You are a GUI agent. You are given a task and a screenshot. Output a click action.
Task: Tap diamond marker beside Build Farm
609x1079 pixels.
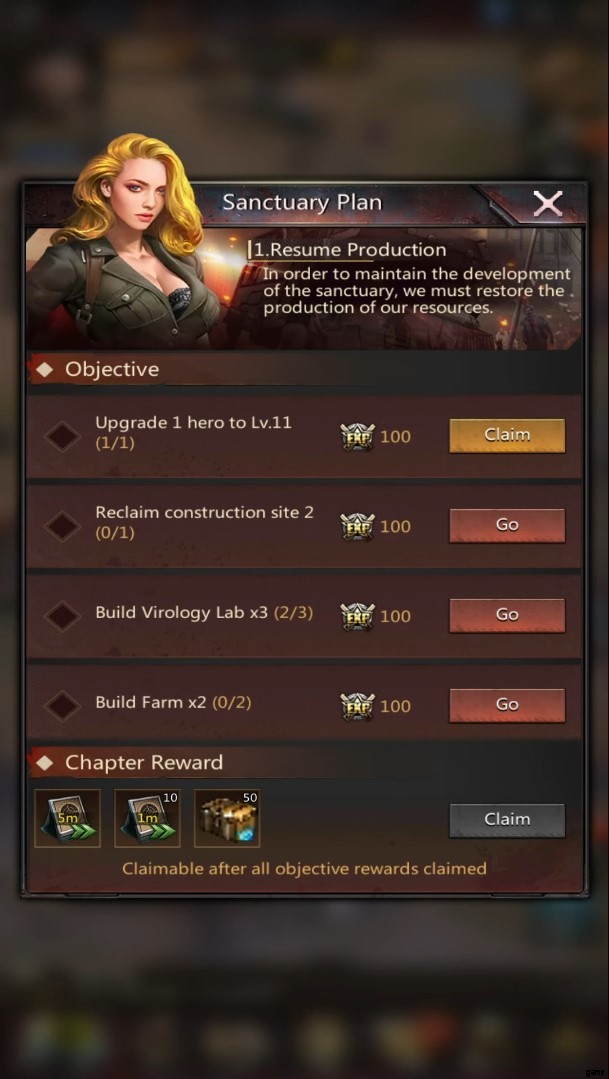point(62,706)
